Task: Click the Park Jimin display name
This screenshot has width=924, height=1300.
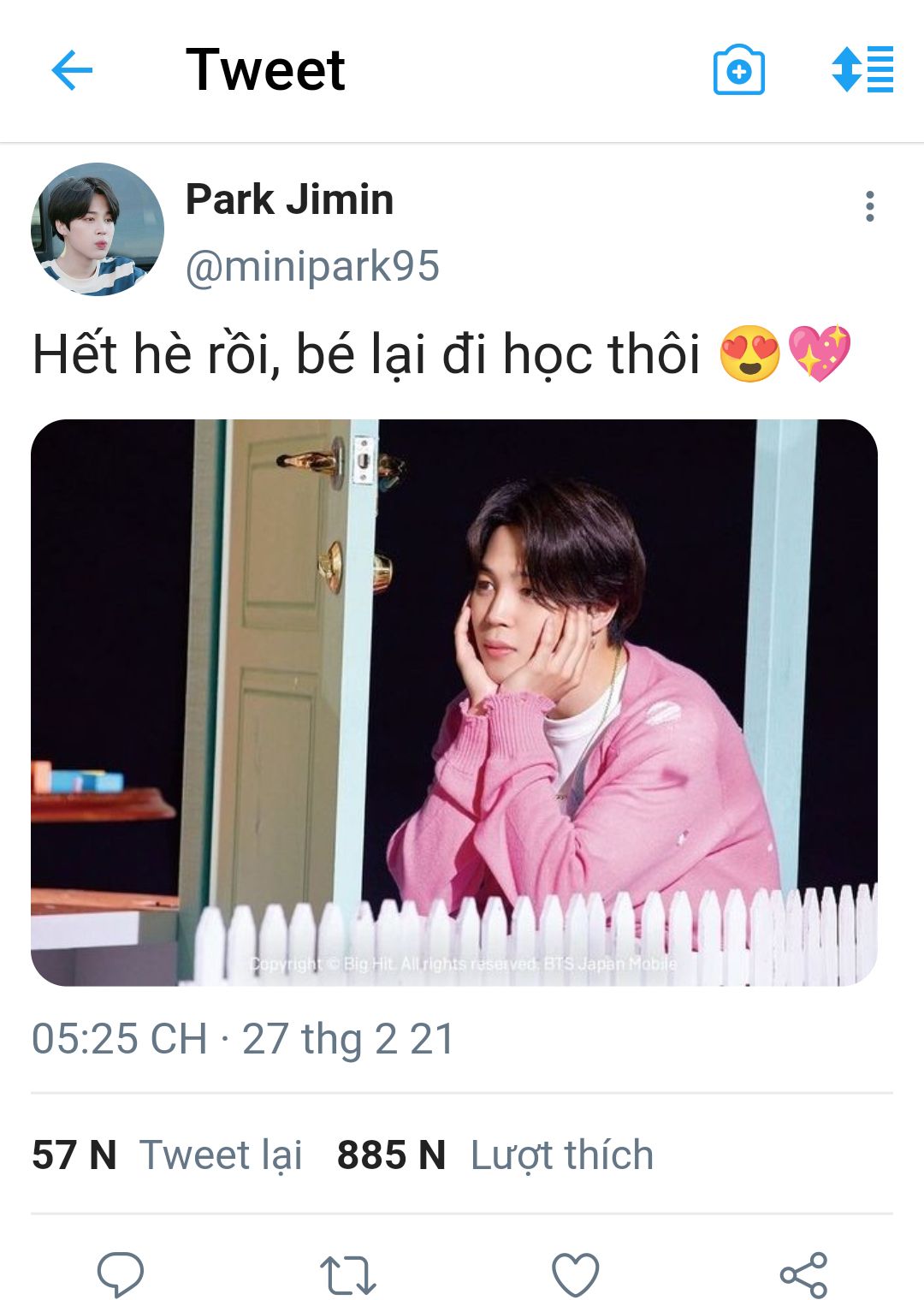Action: click(x=289, y=199)
